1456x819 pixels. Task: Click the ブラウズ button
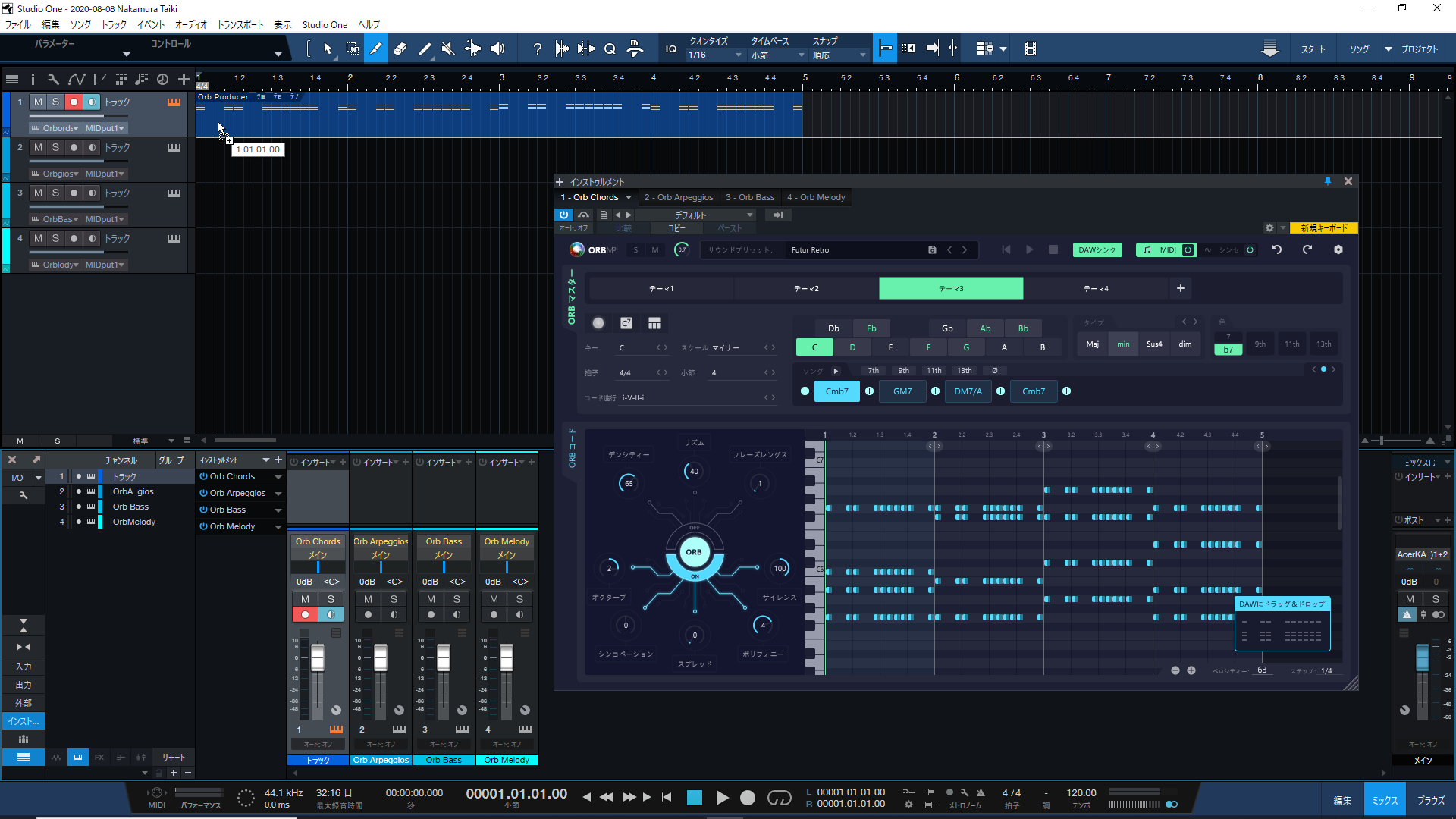pyautogui.click(x=1431, y=800)
